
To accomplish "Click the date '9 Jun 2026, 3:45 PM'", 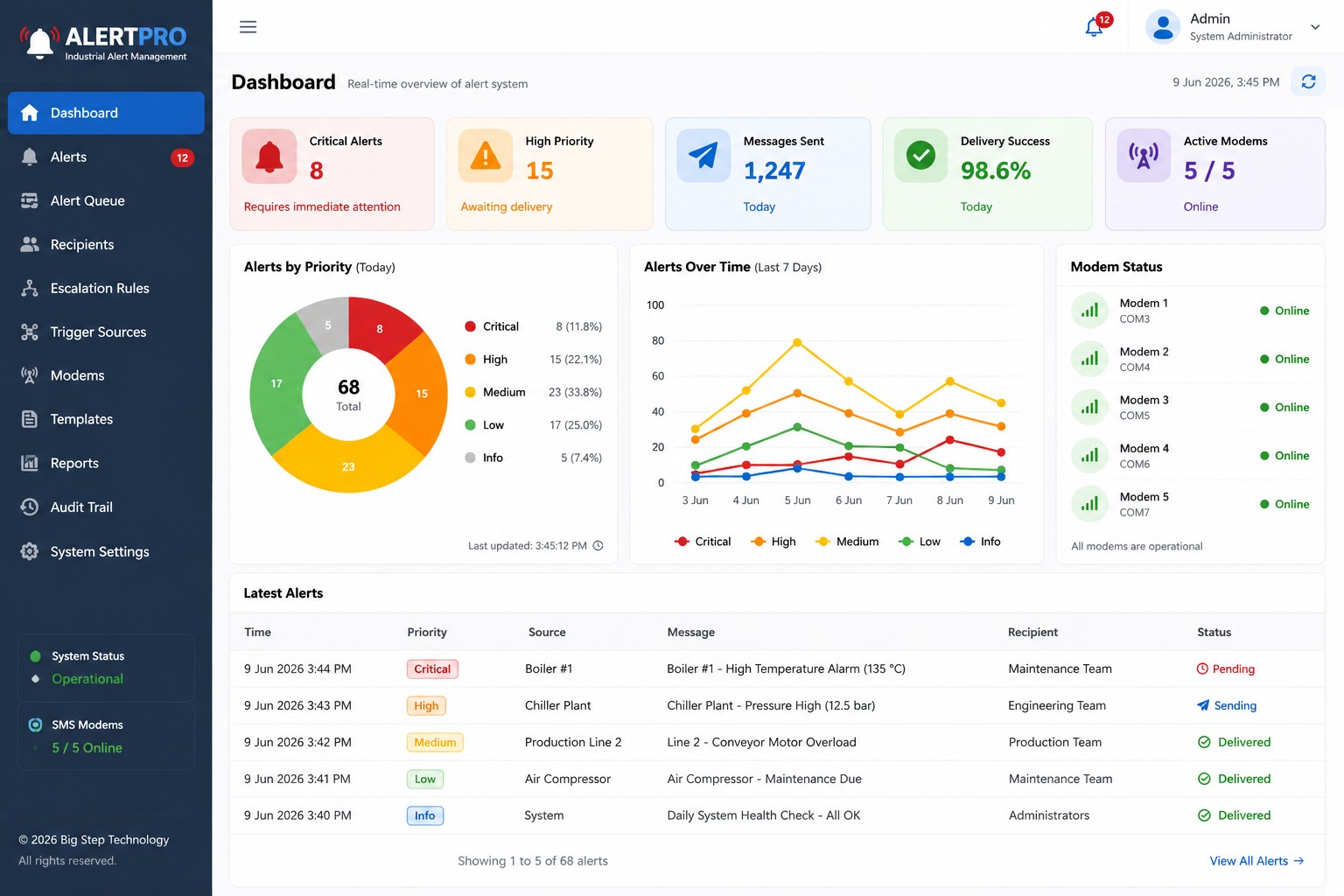I will [1226, 82].
